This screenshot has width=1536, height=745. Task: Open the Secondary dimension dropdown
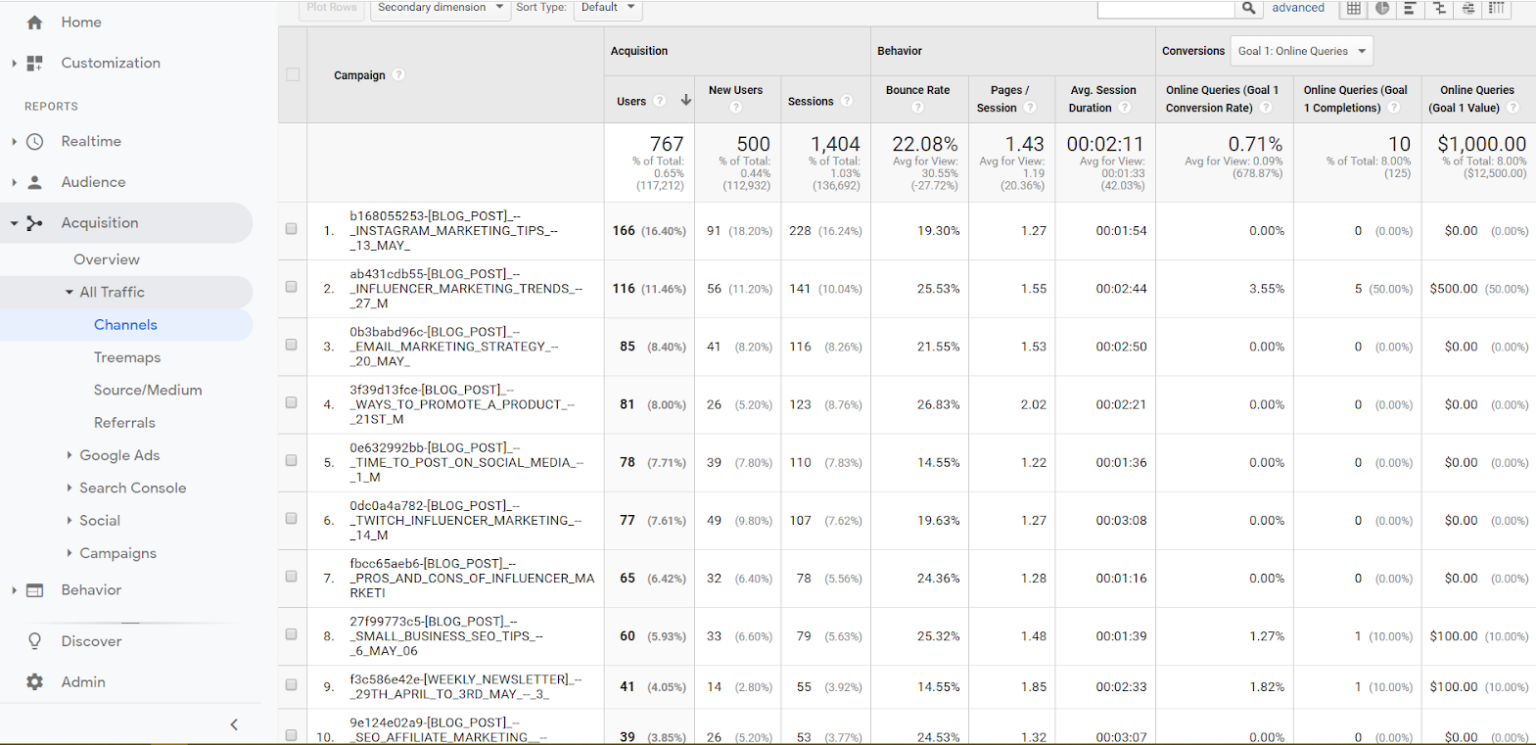click(439, 7)
